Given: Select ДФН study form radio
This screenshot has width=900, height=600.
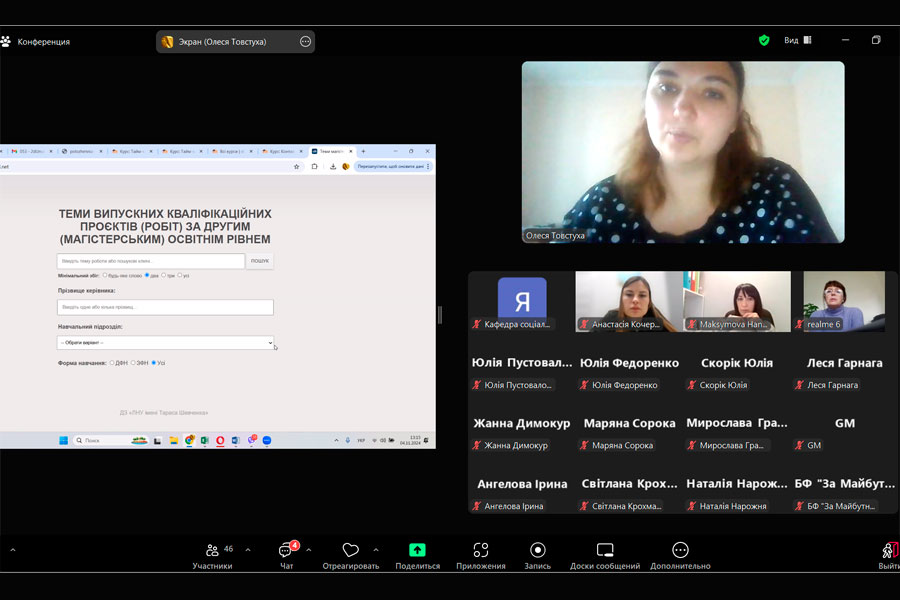Looking at the screenshot, I should pyautogui.click(x=112, y=363).
